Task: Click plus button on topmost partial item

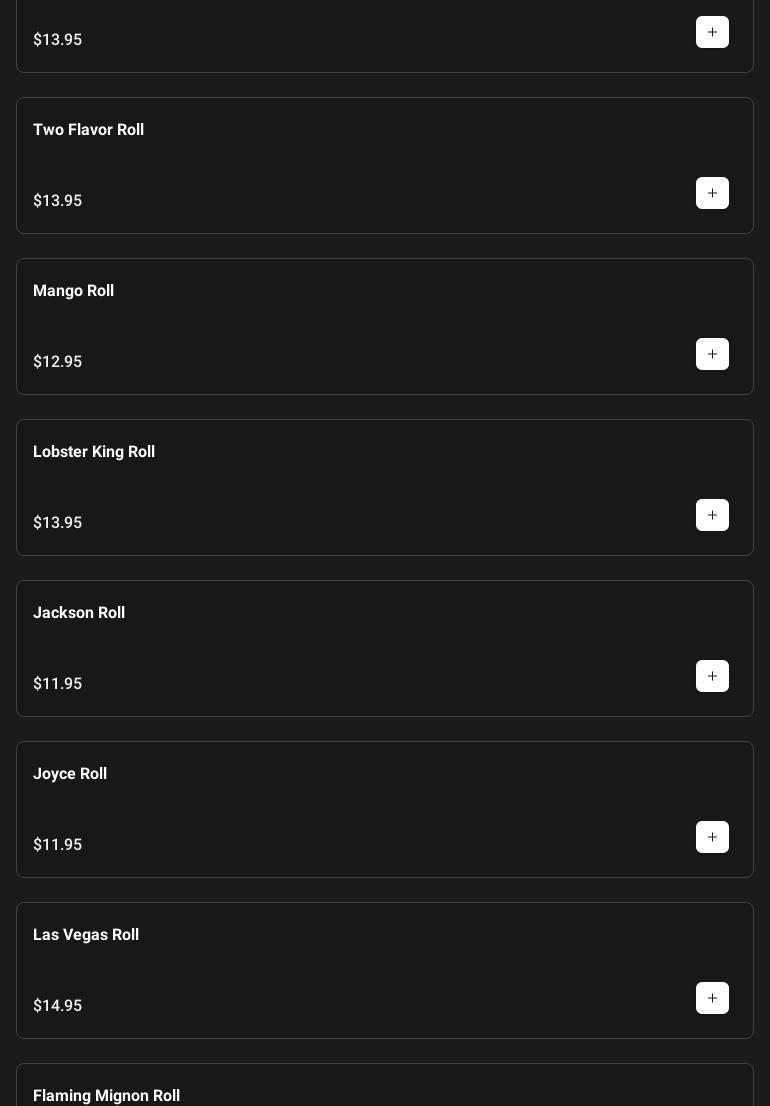Action: 712,32
